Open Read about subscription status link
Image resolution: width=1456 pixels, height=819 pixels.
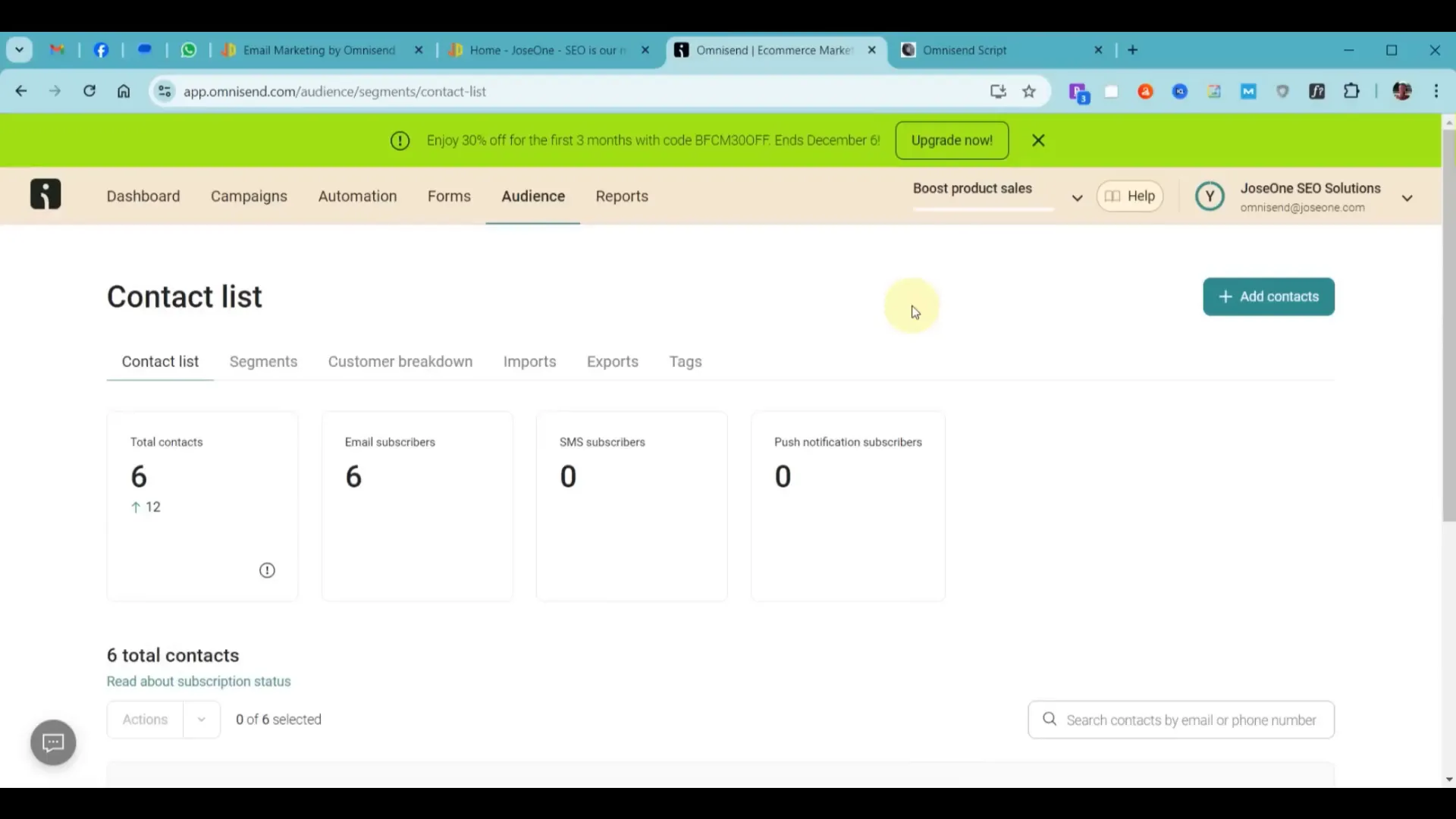point(199,681)
